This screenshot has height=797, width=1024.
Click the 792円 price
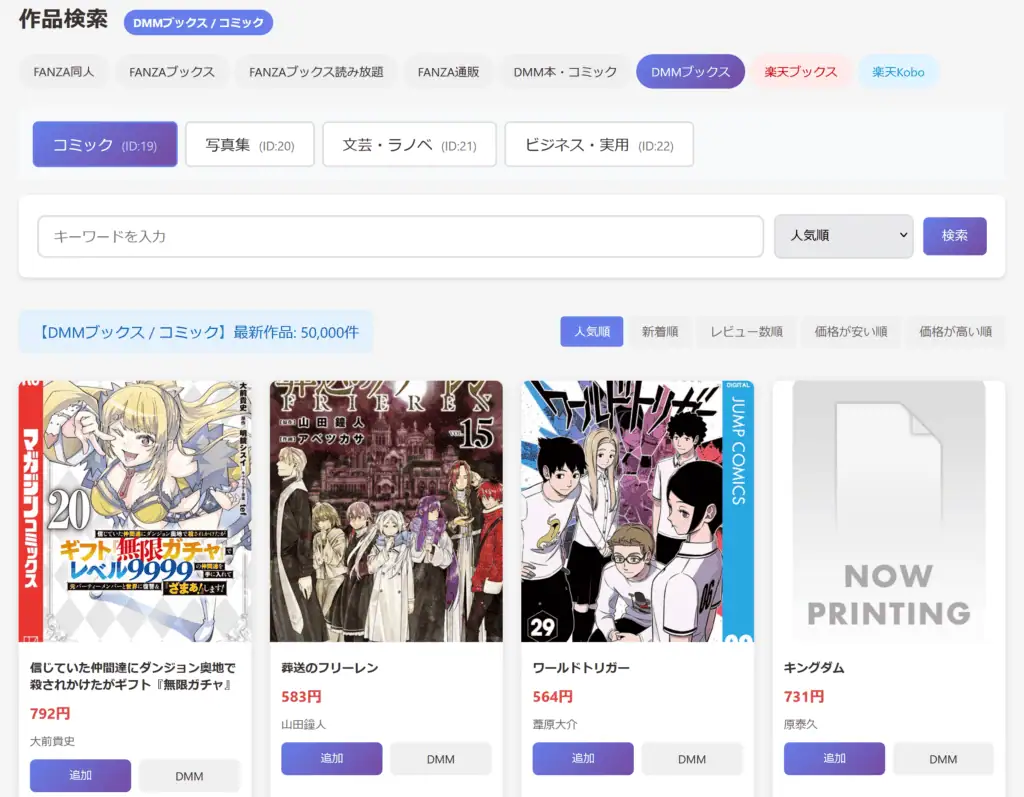click(50, 713)
